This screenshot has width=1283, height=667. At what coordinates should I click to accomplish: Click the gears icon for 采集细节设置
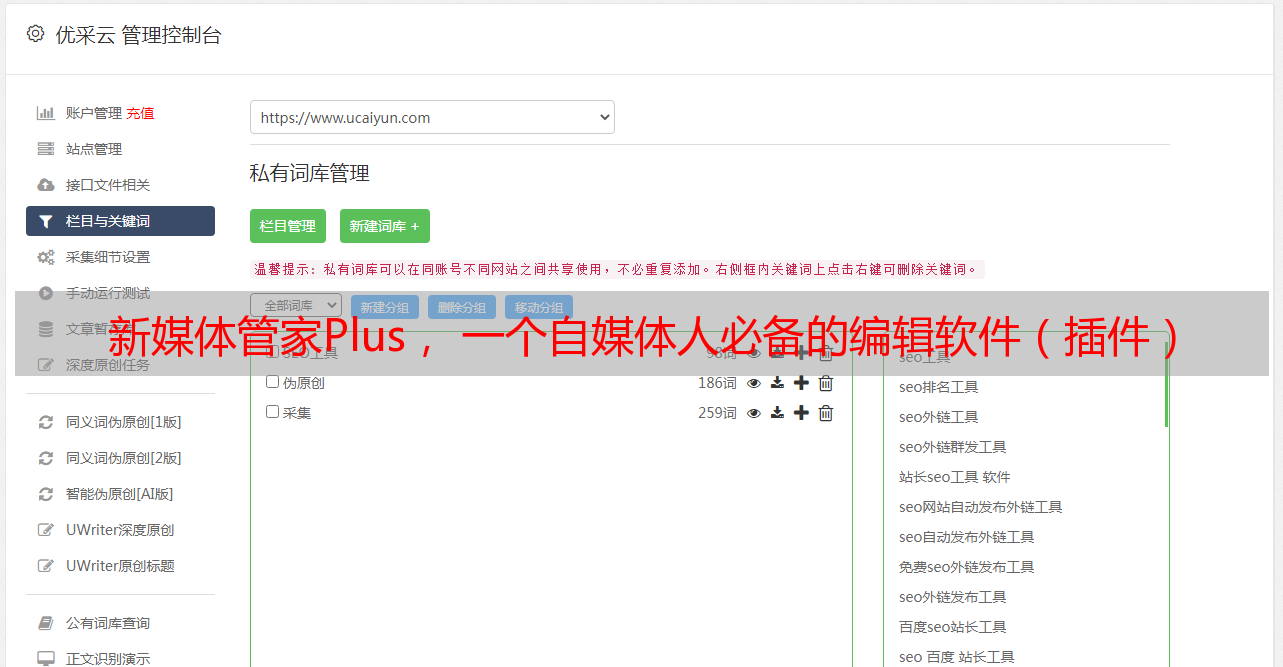coord(46,257)
